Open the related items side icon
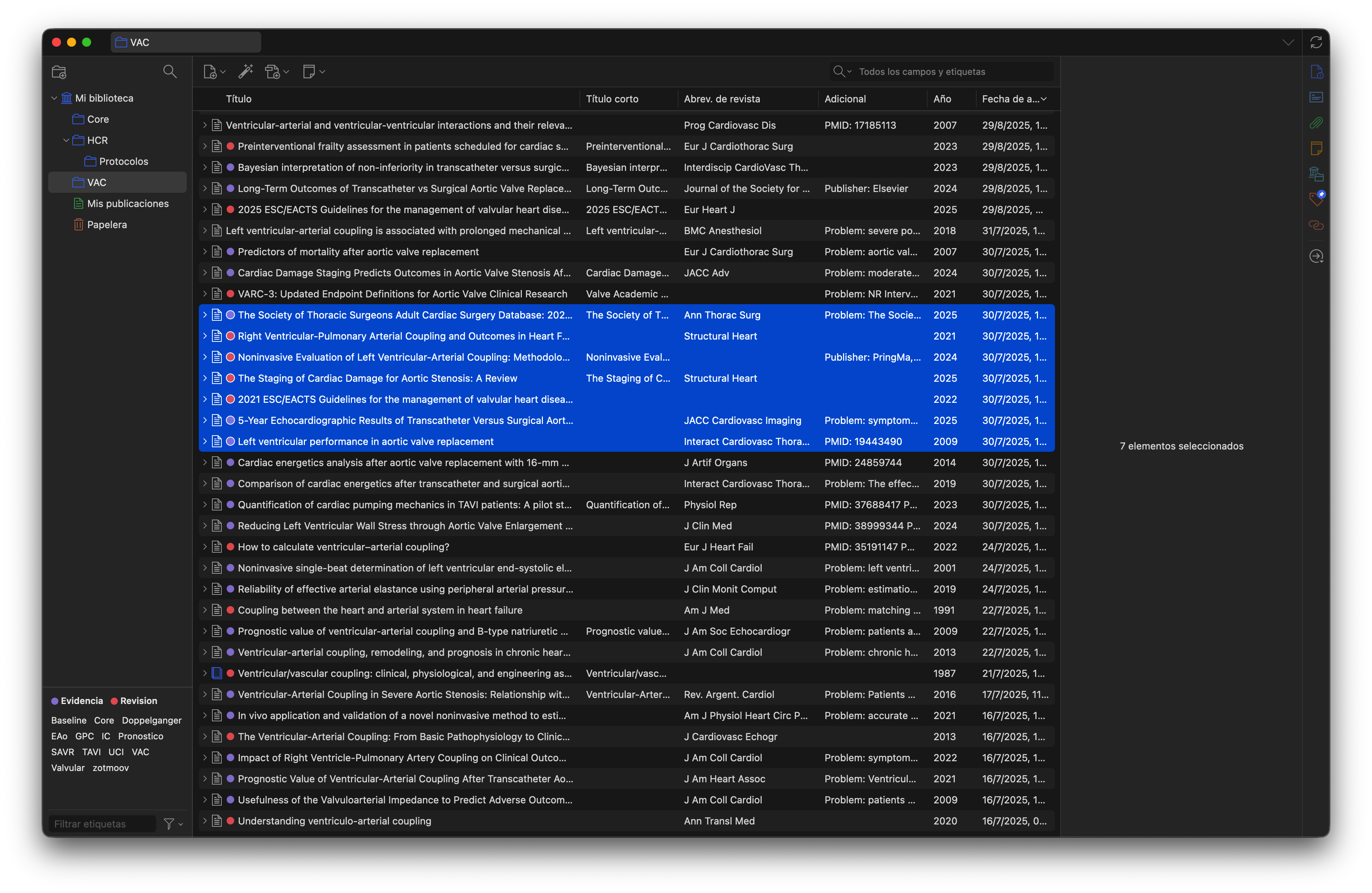The height and width of the screenshot is (893, 1372). tap(1316, 225)
